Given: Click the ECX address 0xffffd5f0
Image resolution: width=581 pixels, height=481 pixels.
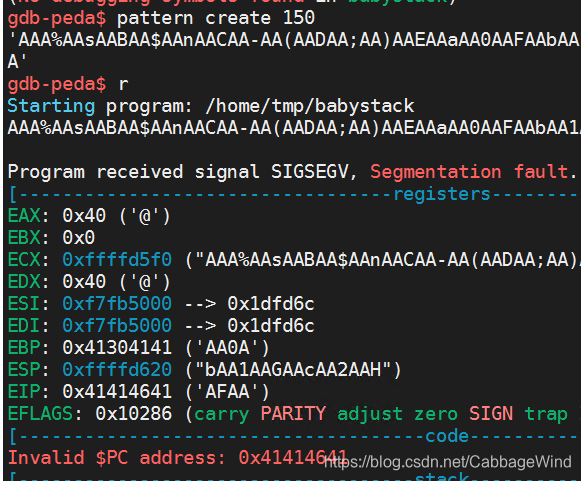Looking at the screenshot, I should click(x=117, y=260).
